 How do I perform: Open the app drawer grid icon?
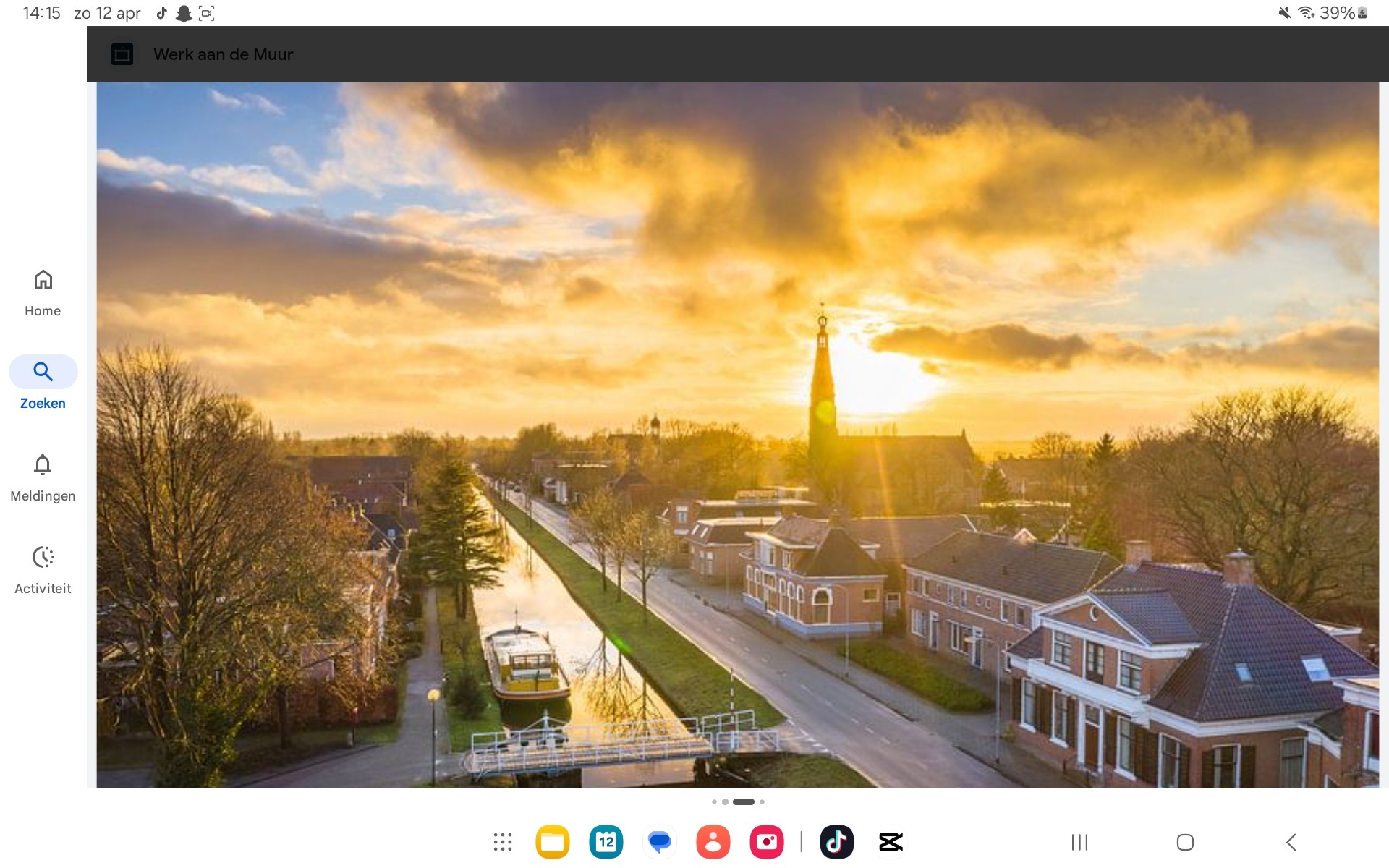point(503,842)
